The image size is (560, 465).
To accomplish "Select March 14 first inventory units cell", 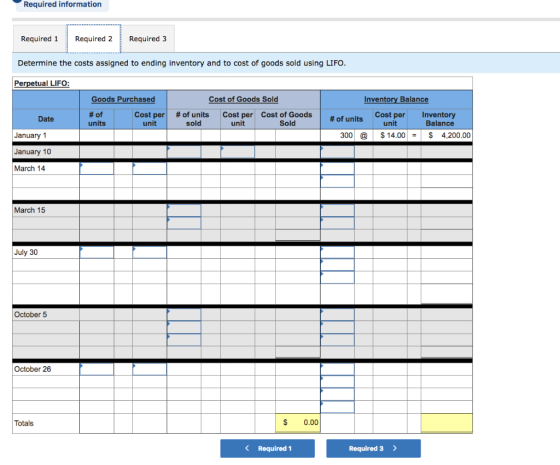I will click(x=338, y=169).
